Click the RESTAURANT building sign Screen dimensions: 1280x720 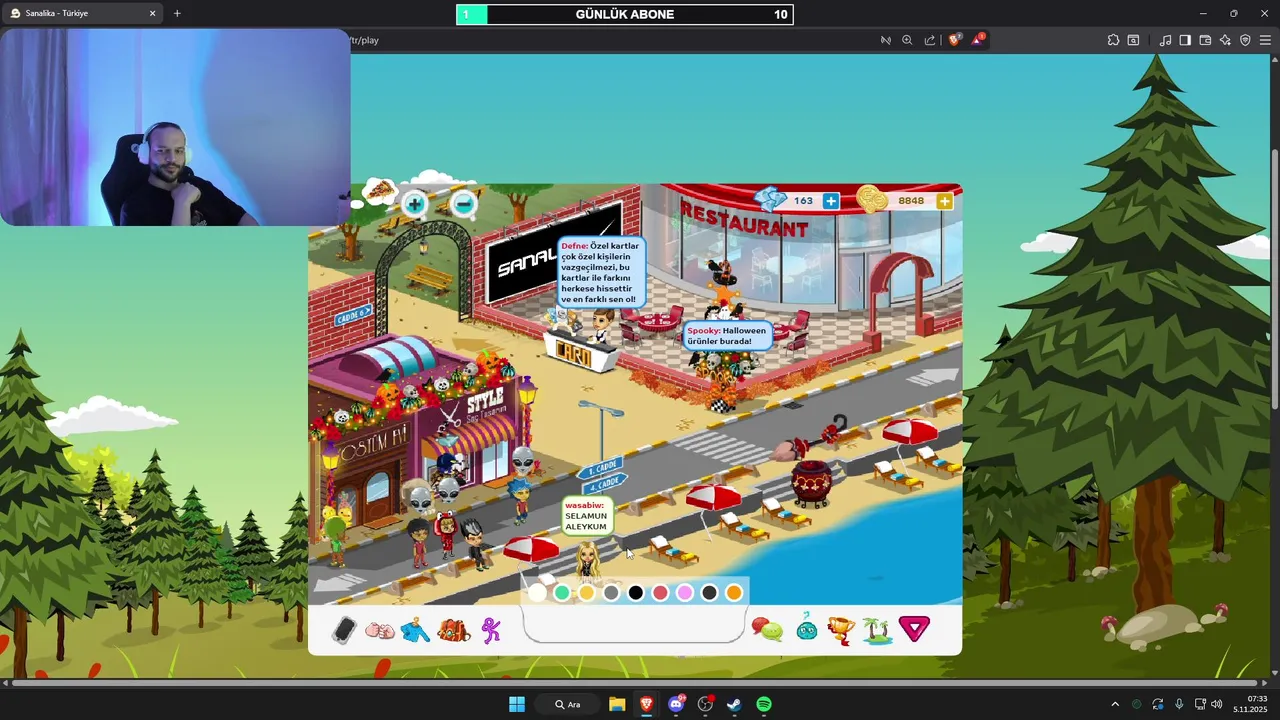point(744,218)
